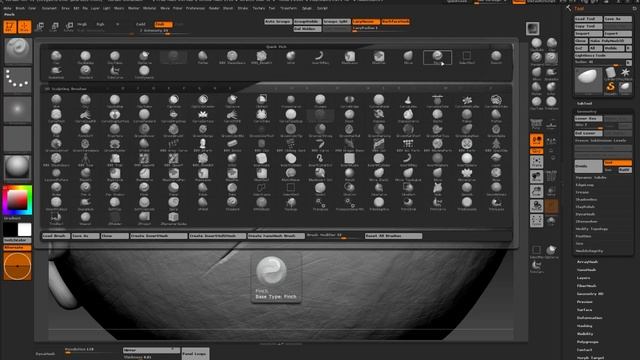Click the Divide button in Geometry
The height and width of the screenshot is (360, 640).
point(588,166)
